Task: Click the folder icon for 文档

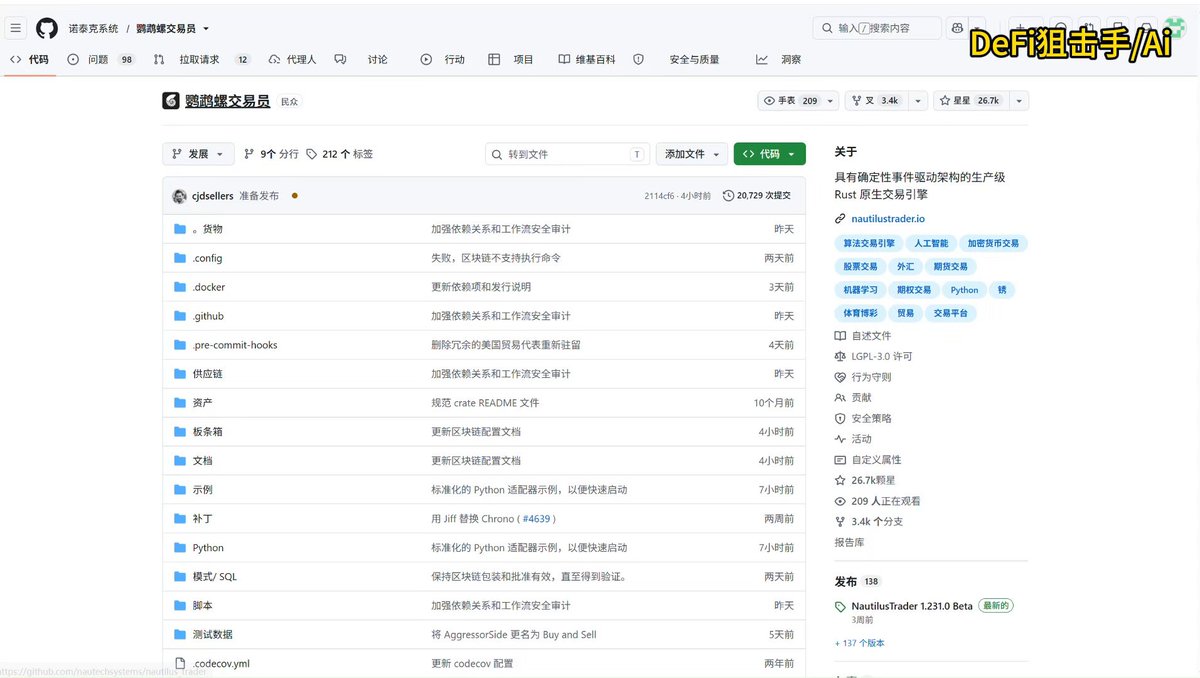Action: [180, 461]
